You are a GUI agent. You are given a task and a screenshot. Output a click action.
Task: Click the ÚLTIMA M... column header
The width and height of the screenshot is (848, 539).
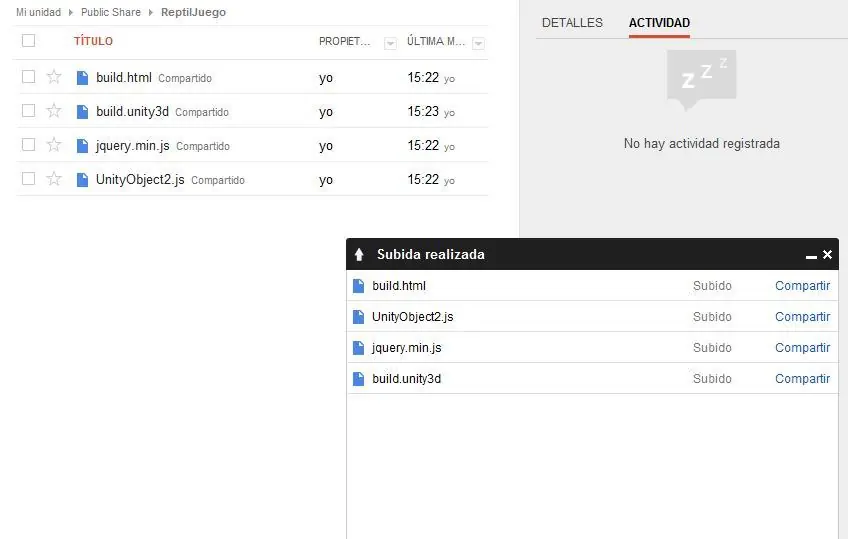[436, 41]
